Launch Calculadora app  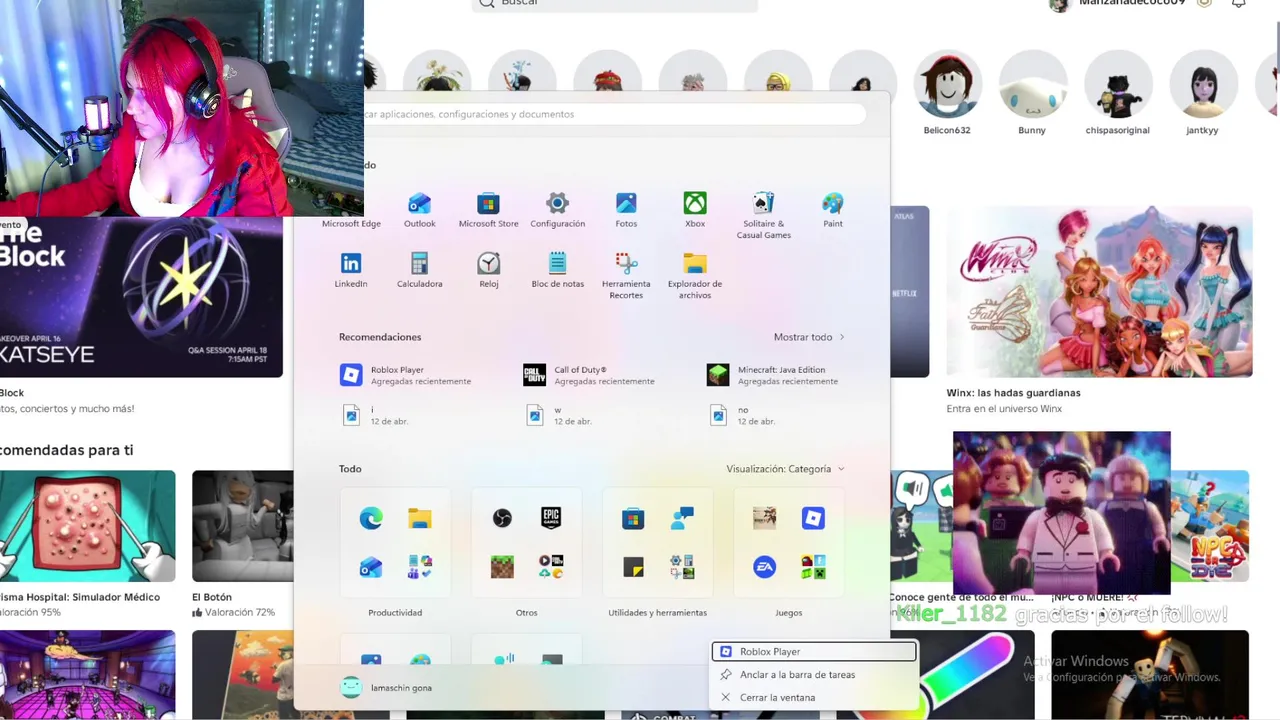419,263
